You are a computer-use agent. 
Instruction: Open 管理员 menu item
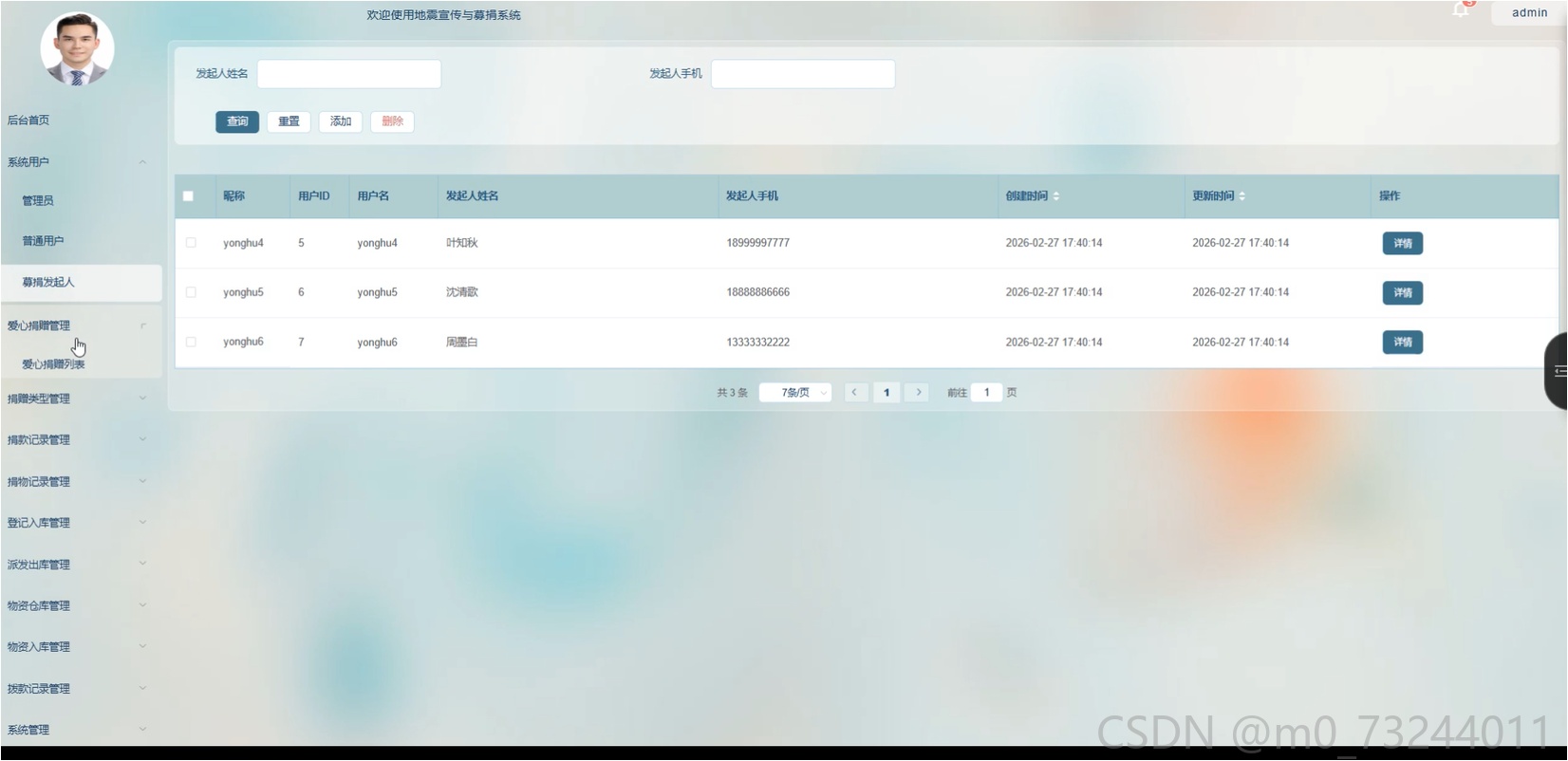[38, 201]
